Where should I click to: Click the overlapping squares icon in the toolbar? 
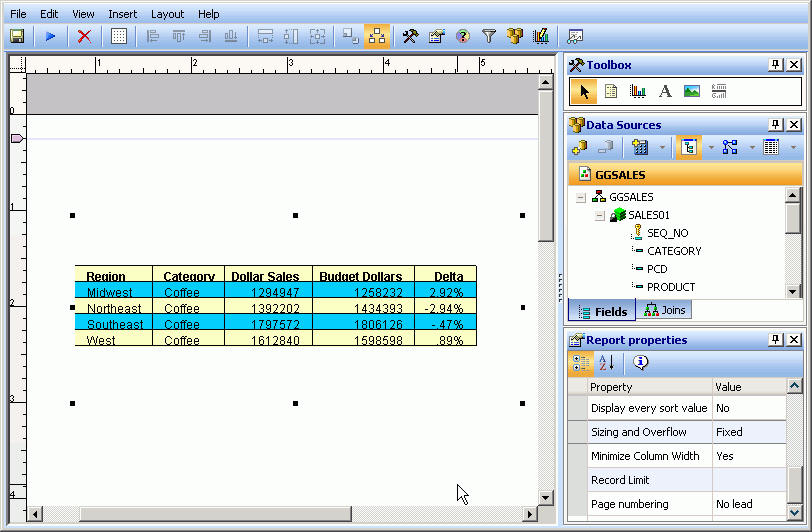[x=351, y=36]
